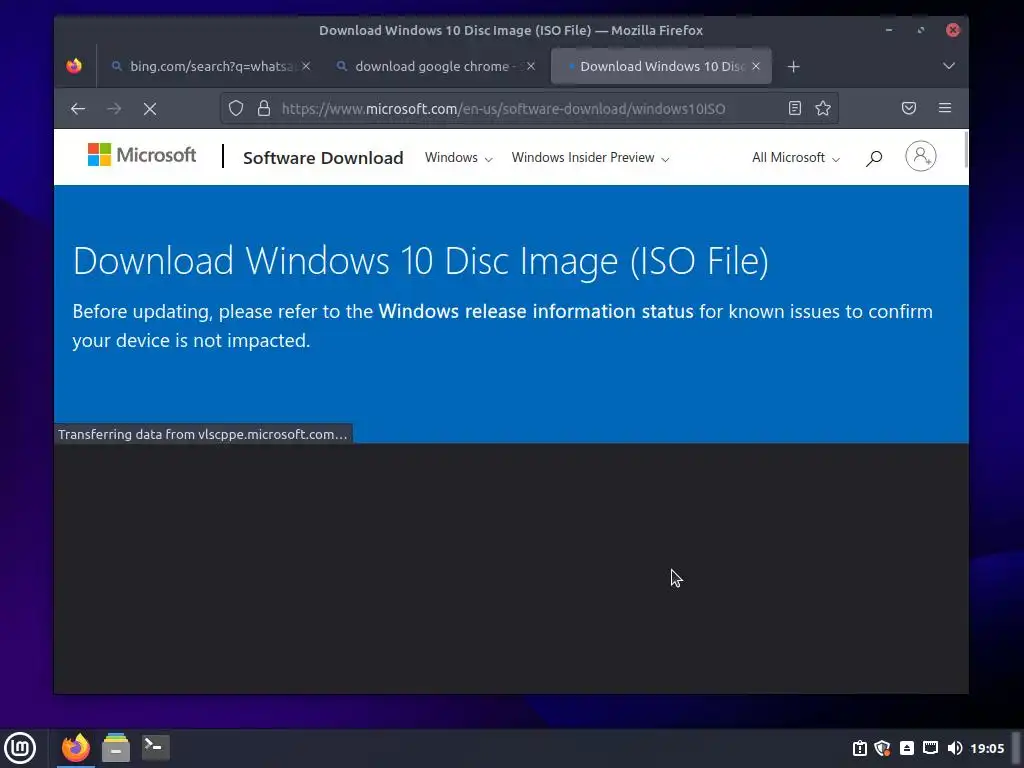Click the Microsoft logo
This screenshot has height=768, width=1024.
coord(142,155)
